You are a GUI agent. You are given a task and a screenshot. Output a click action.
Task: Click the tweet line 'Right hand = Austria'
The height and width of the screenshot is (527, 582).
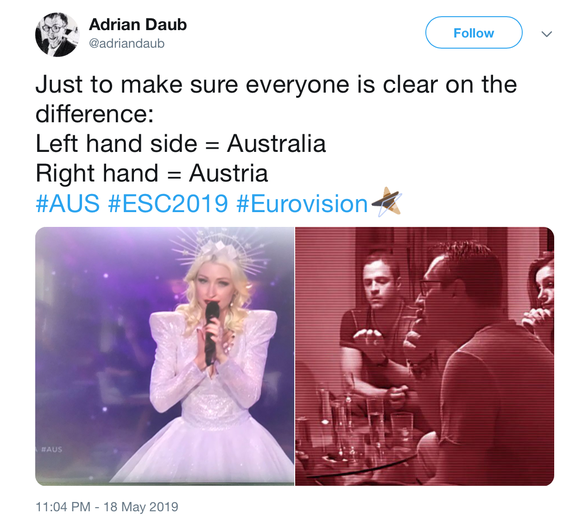pos(152,173)
